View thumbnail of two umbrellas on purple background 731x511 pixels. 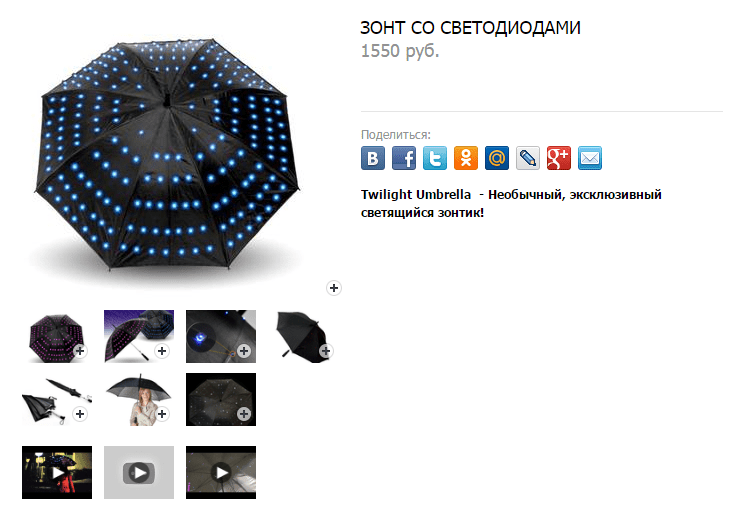pyautogui.click(x=139, y=336)
